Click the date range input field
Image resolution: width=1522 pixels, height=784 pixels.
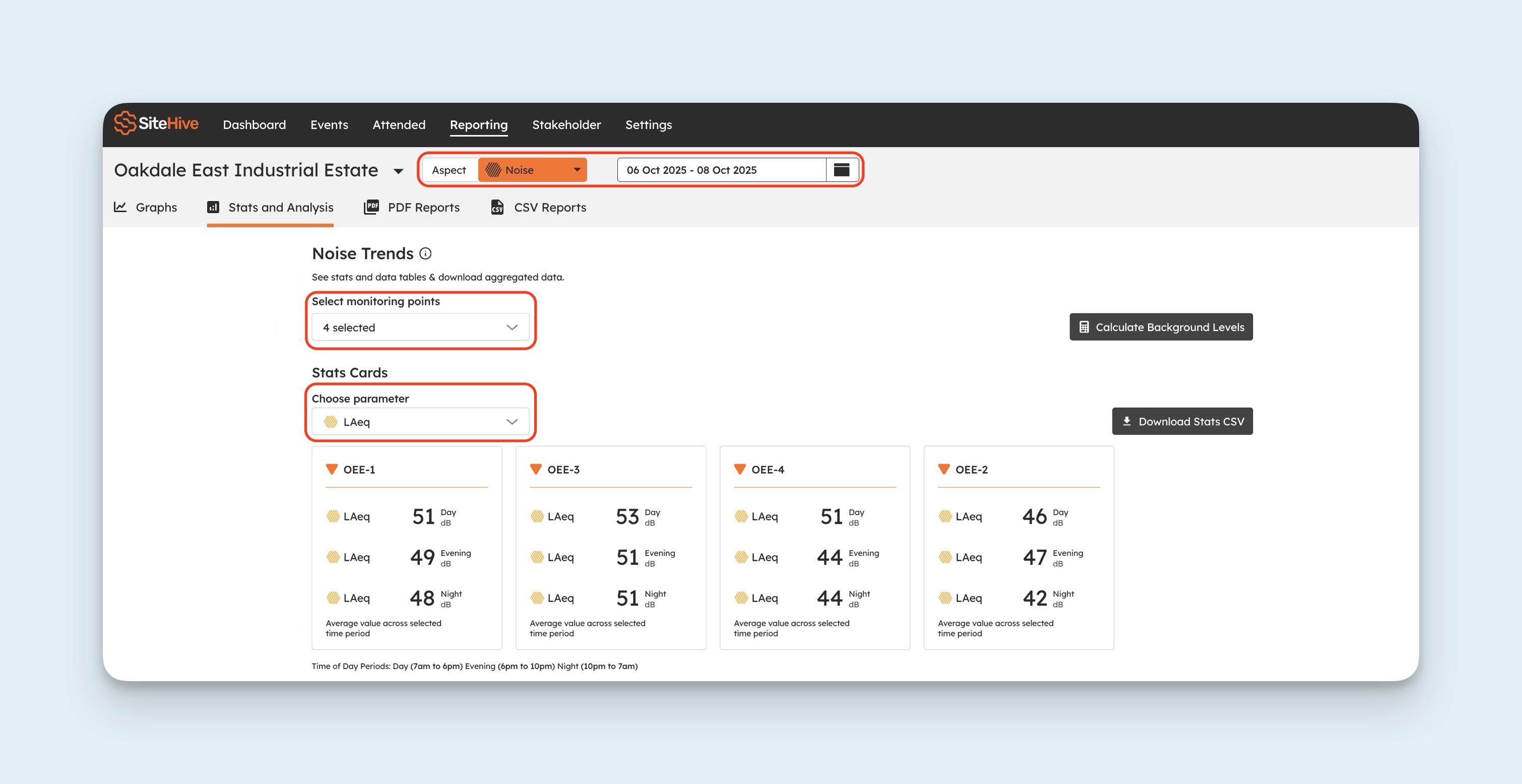pyautogui.click(x=721, y=170)
